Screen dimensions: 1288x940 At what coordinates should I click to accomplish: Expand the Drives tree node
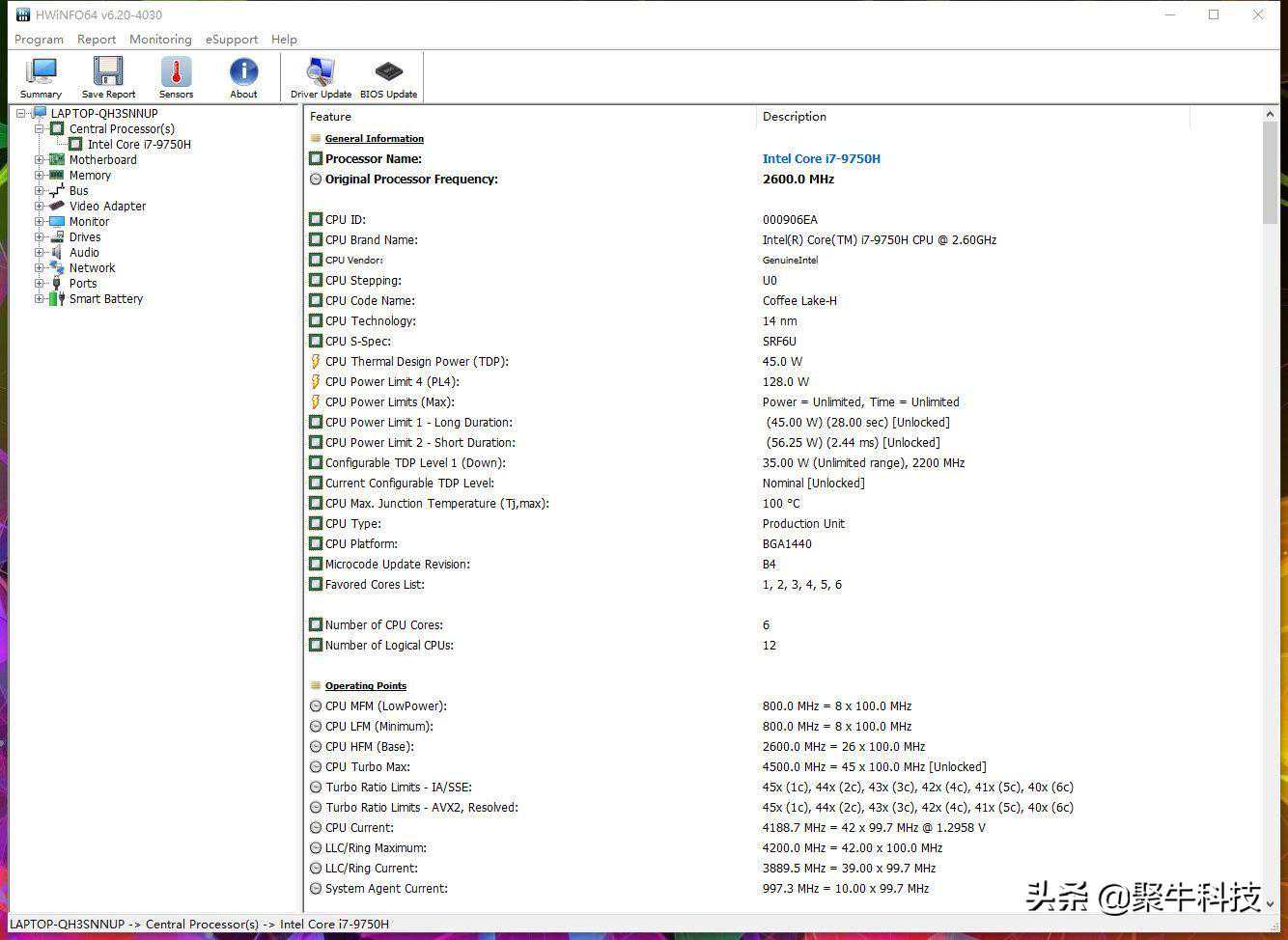tap(40, 237)
